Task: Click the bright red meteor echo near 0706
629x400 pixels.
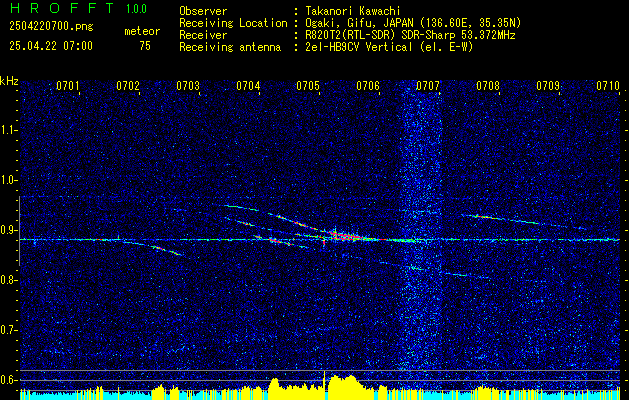Action: [348, 236]
